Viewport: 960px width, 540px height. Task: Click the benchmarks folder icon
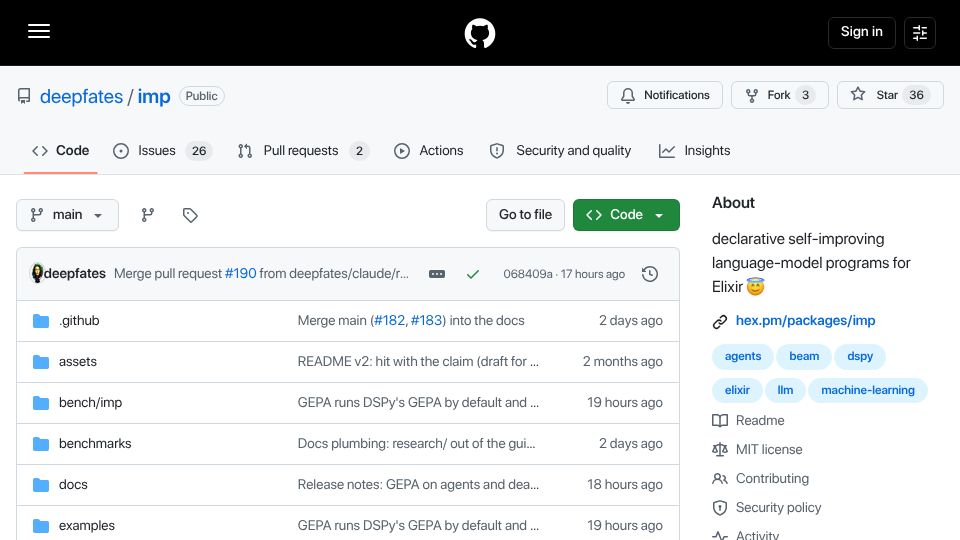click(41, 444)
